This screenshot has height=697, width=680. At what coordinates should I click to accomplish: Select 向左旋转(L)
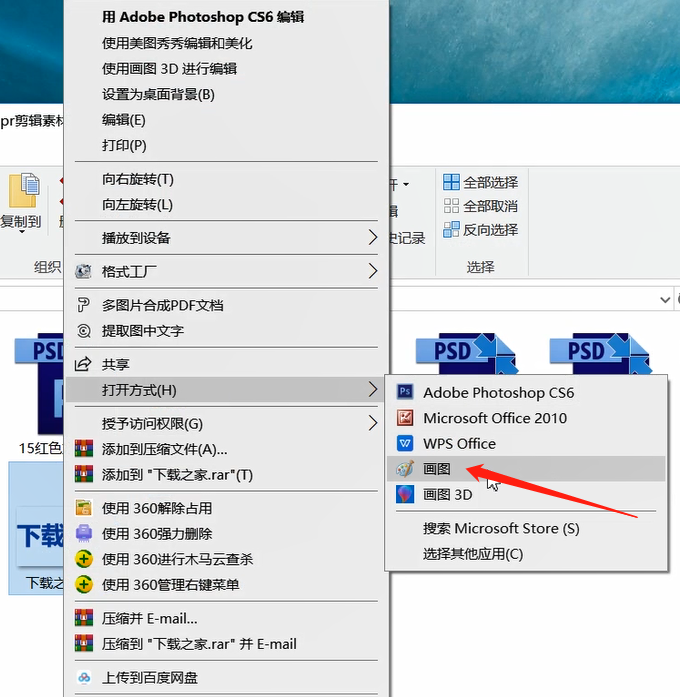click(x=137, y=204)
